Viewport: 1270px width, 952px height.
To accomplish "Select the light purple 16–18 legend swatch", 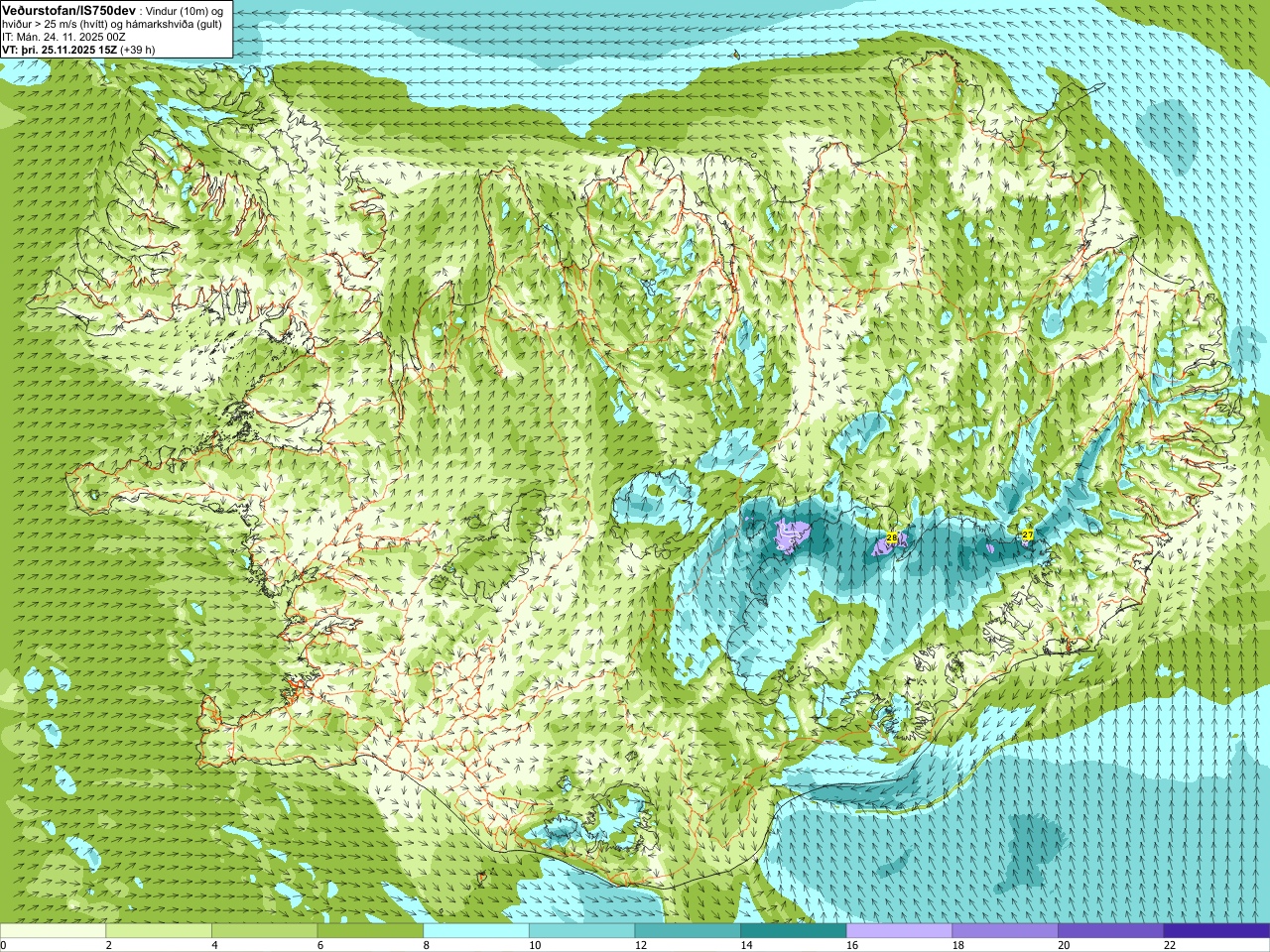I will pos(899,931).
